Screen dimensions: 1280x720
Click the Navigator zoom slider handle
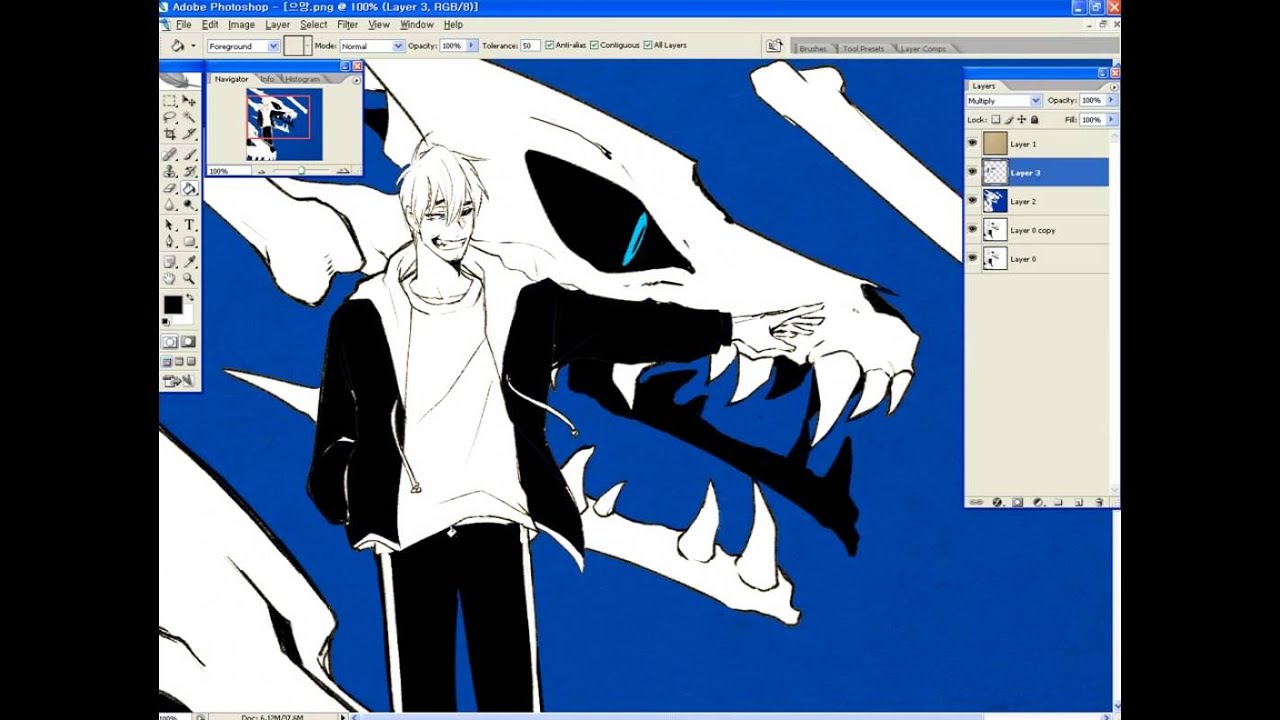point(301,171)
